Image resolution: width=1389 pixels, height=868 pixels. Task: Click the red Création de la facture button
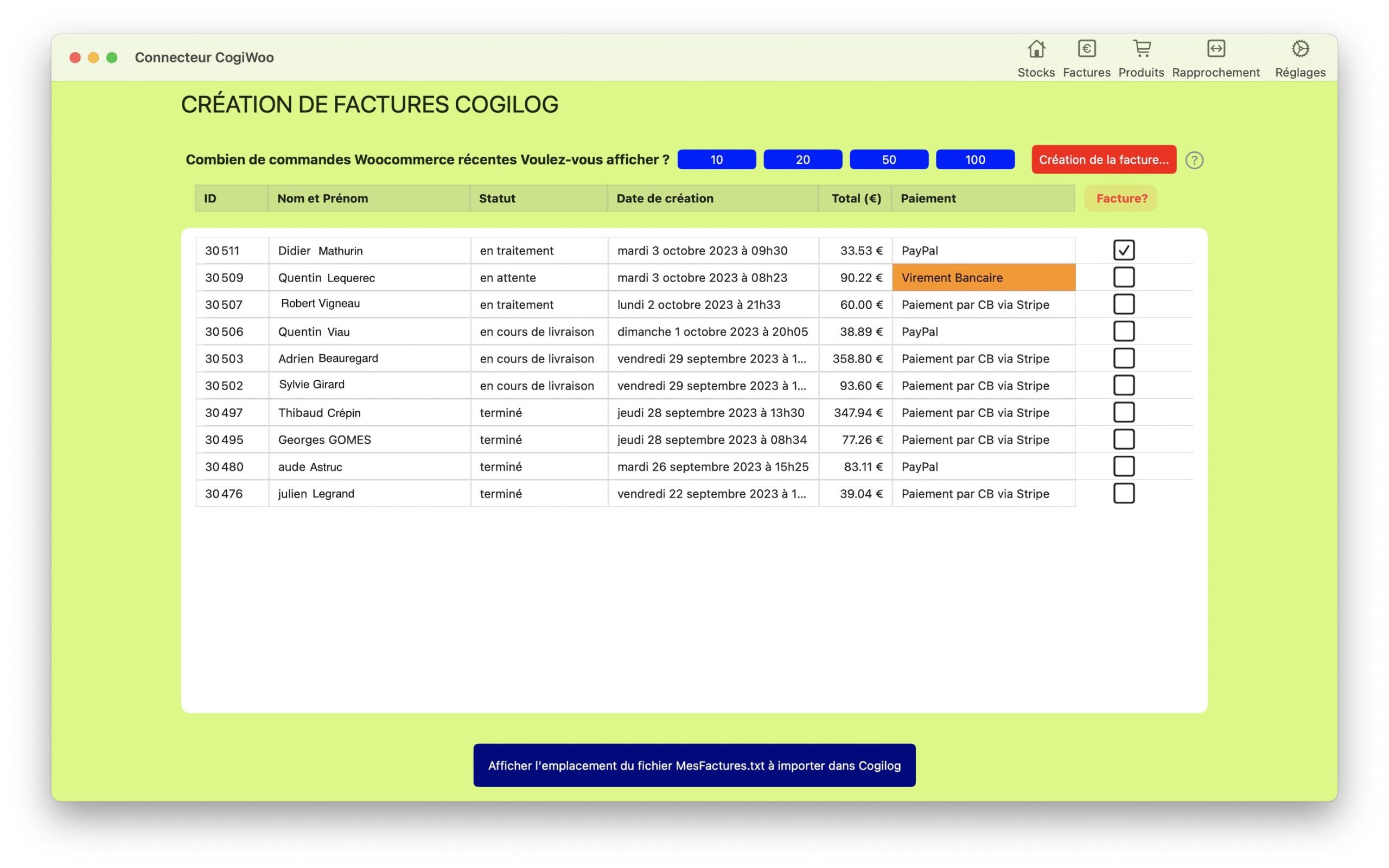tap(1103, 159)
